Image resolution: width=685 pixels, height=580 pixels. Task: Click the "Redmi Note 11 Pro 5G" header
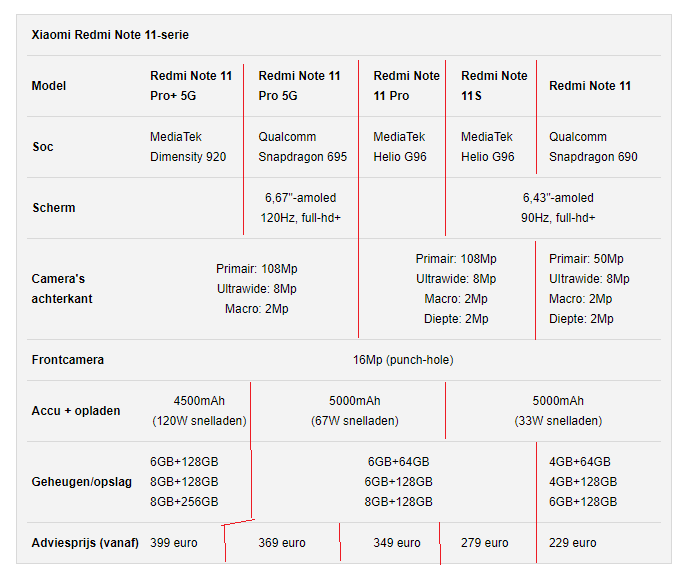tap(299, 86)
